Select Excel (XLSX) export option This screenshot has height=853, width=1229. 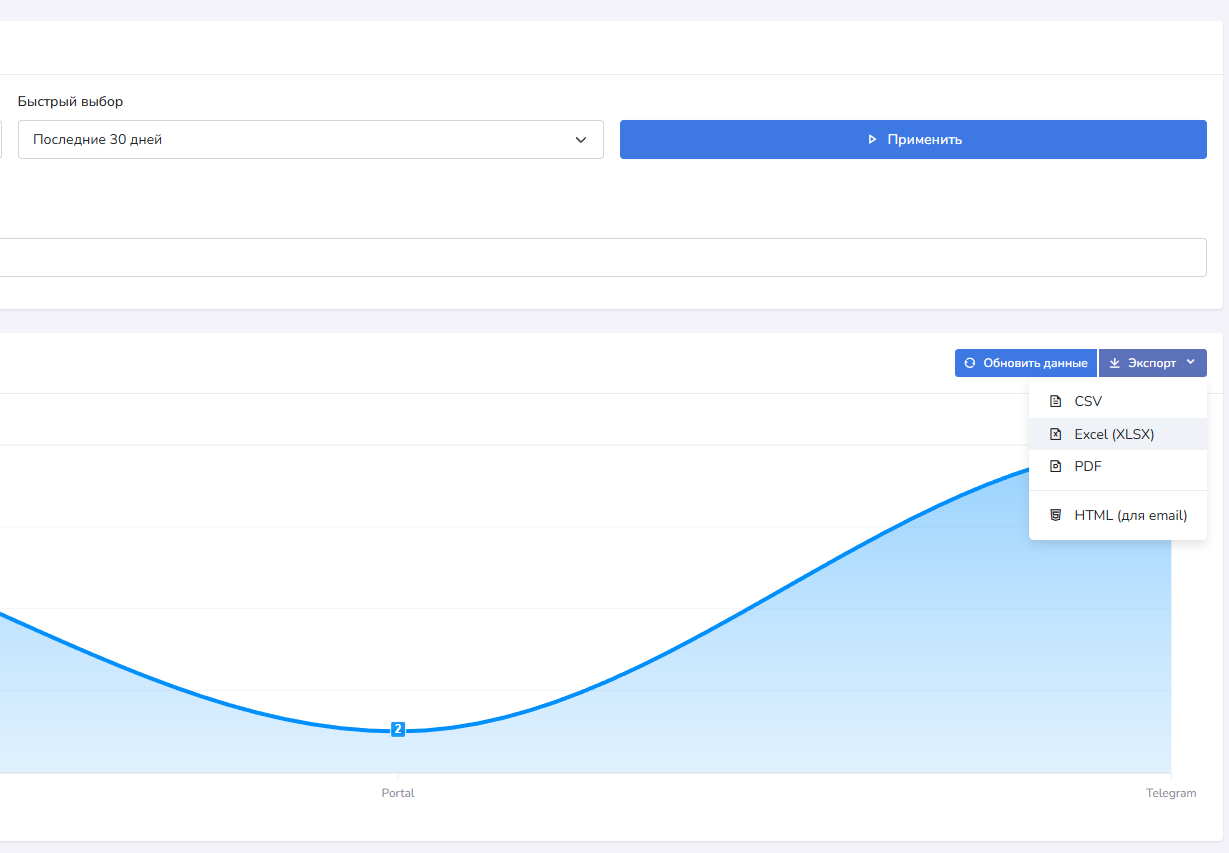[x=1114, y=434]
